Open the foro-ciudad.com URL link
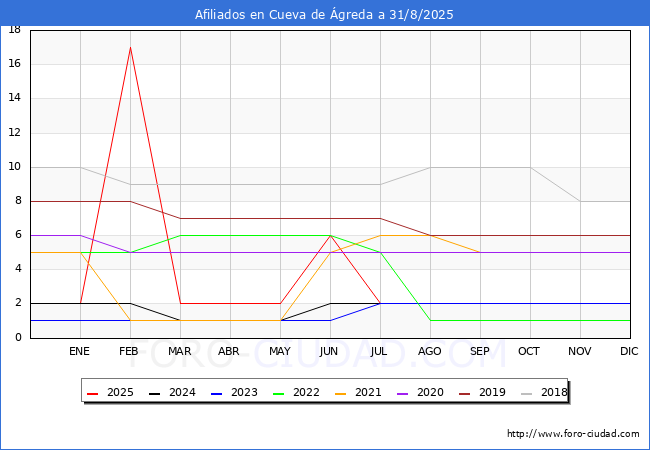 pos(573,434)
